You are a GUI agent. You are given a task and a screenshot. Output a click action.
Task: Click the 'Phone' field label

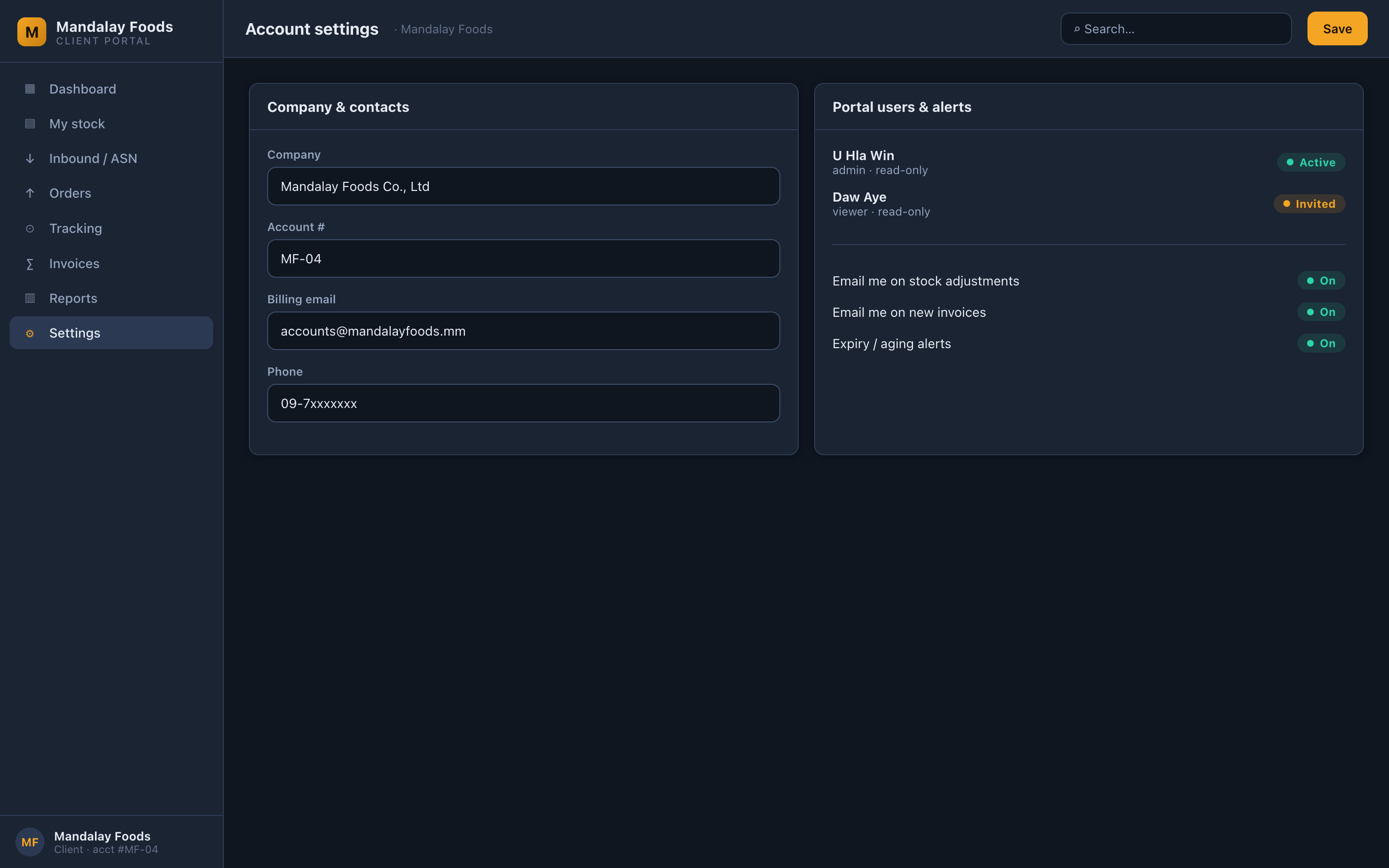[285, 371]
